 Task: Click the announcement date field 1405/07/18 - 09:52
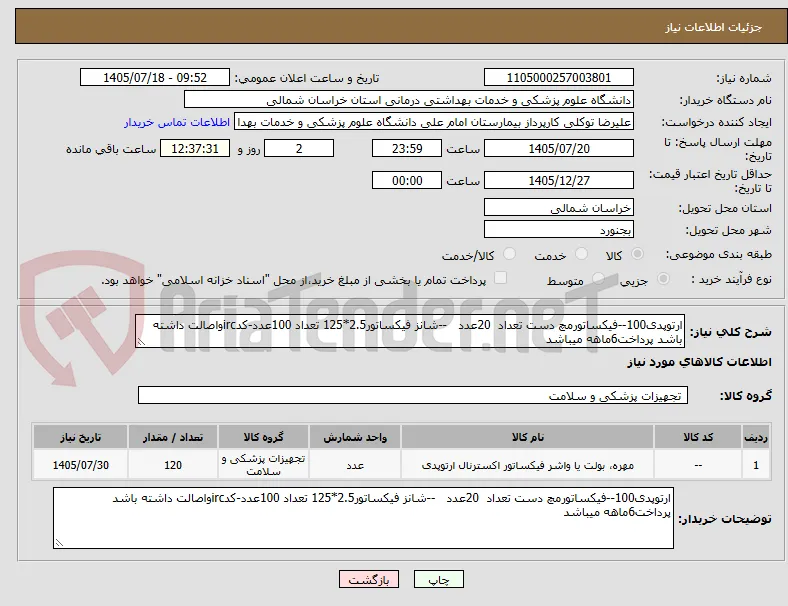click(155, 77)
